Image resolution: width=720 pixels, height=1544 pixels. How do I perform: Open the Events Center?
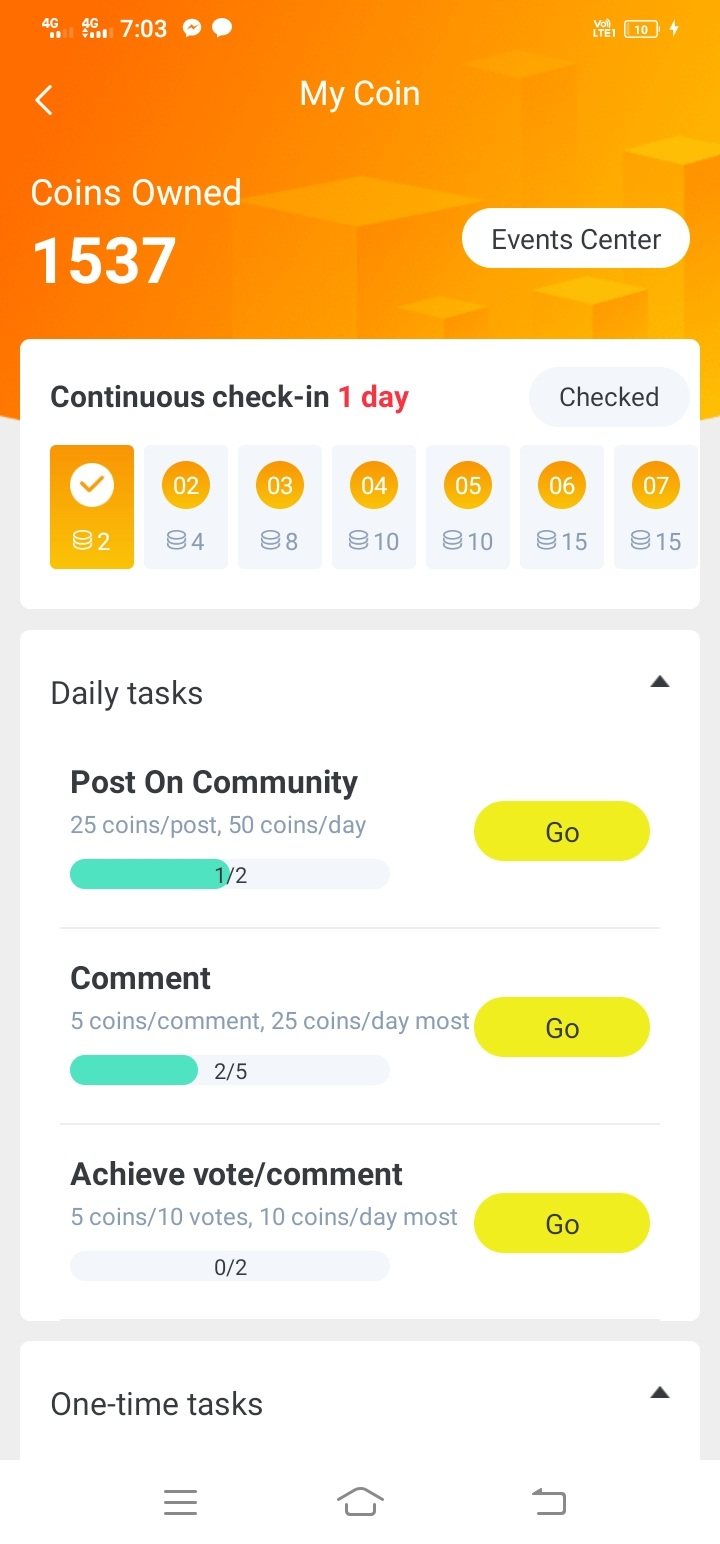576,239
